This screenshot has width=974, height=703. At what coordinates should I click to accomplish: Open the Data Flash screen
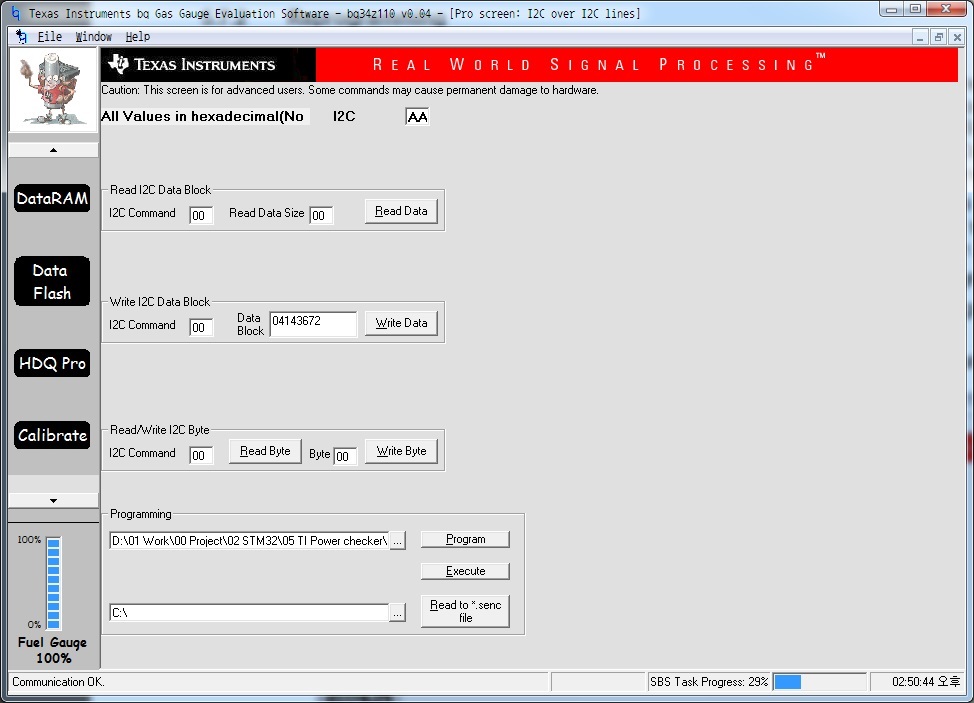(52, 281)
